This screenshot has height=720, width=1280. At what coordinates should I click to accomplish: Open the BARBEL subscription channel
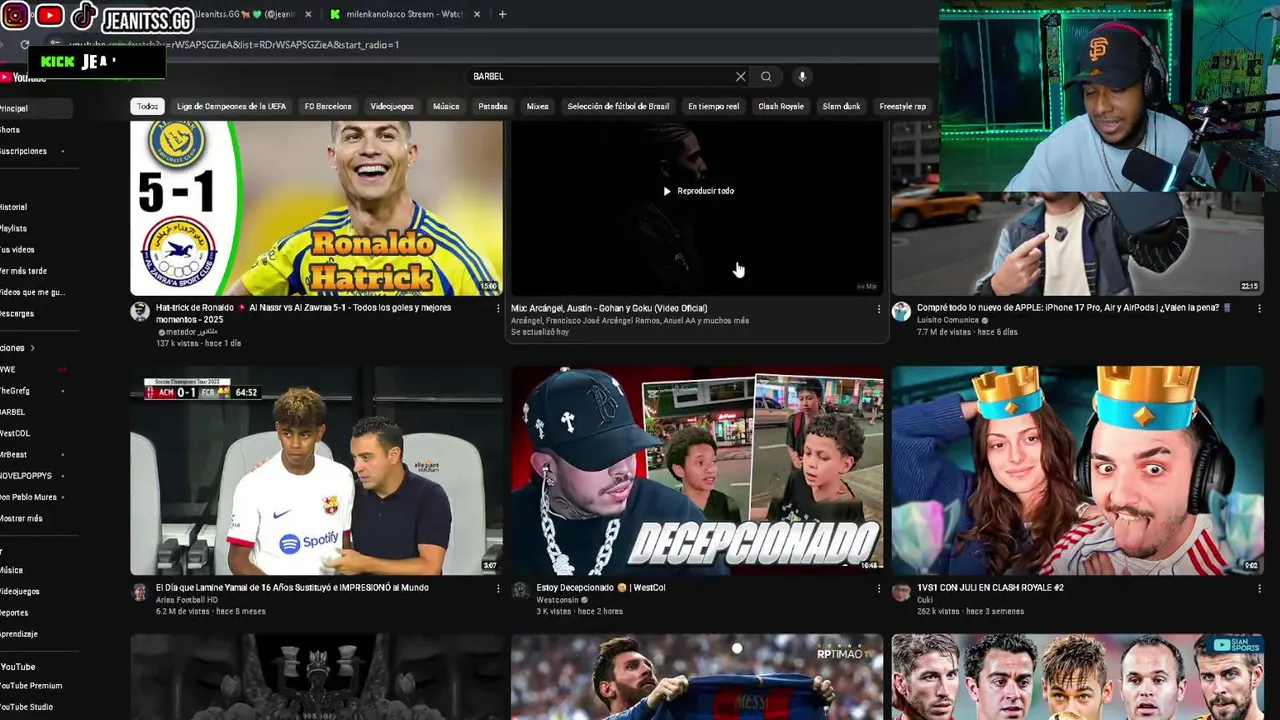12,412
